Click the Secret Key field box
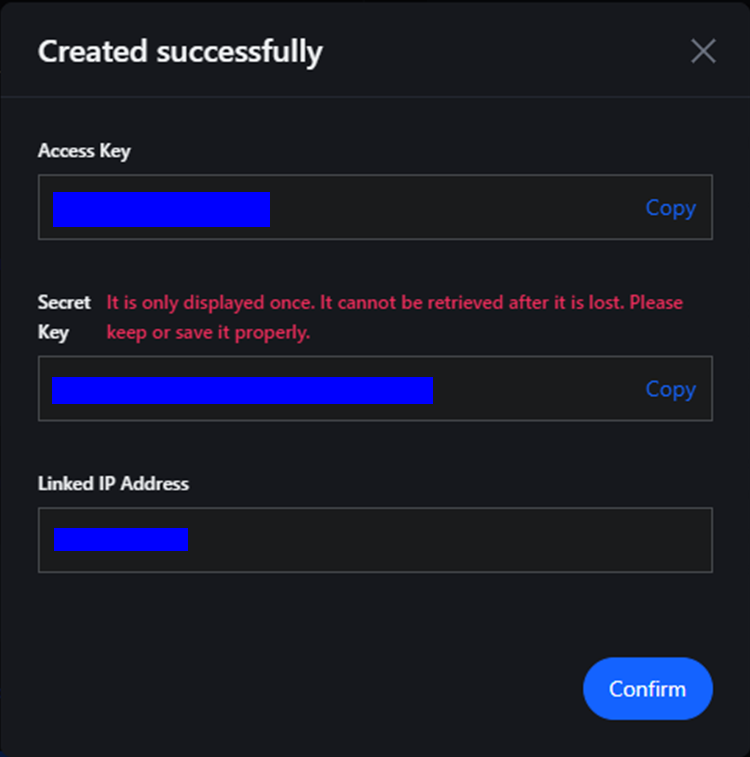Screen dimensions: 750x757 click(x=375, y=389)
